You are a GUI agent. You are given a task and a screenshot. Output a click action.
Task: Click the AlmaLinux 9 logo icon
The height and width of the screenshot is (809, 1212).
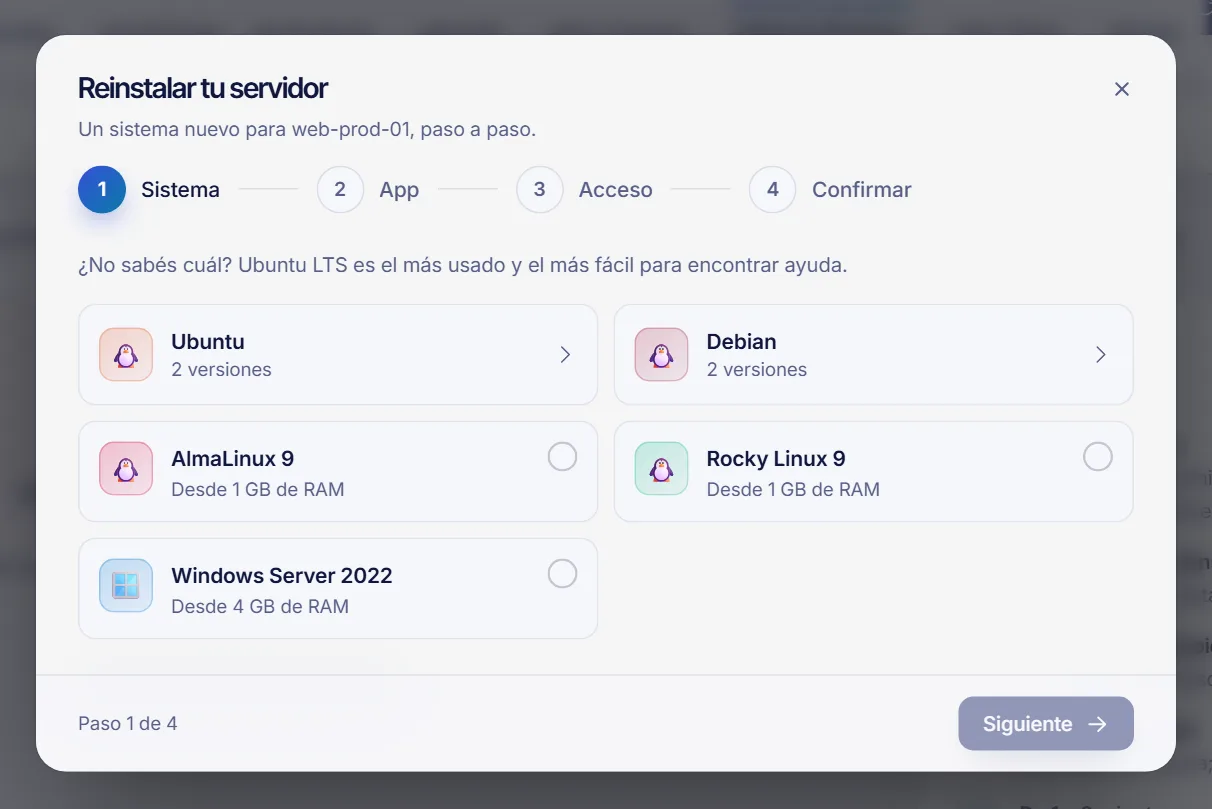[126, 469]
